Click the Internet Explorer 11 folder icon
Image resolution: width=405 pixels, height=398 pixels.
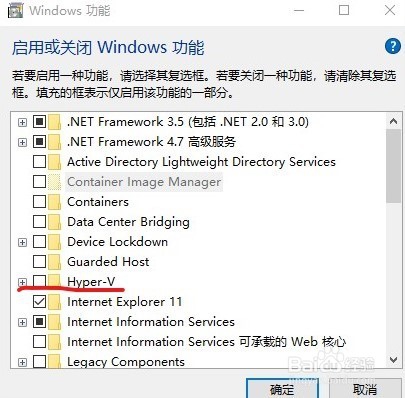click(x=54, y=302)
